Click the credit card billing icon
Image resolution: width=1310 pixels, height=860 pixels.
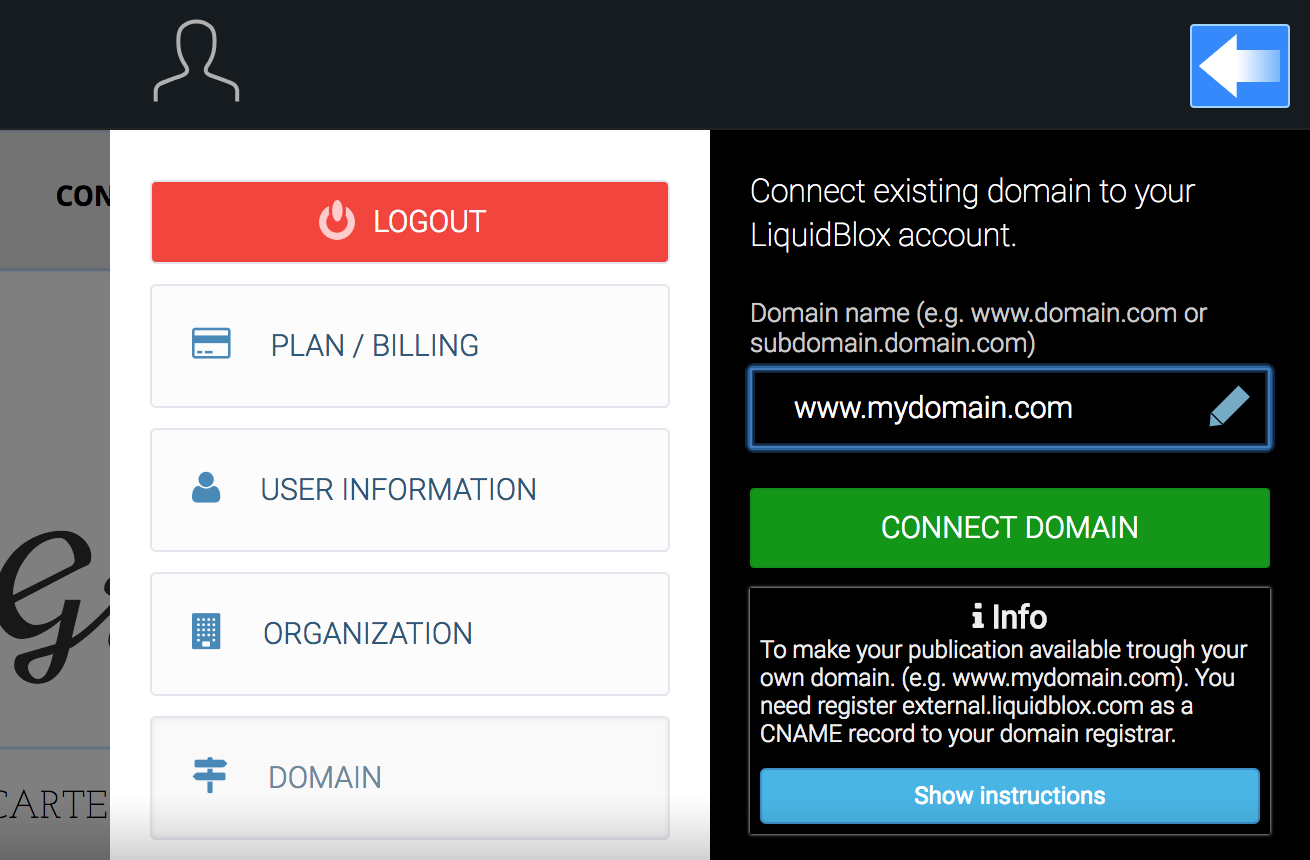pyautogui.click(x=211, y=345)
